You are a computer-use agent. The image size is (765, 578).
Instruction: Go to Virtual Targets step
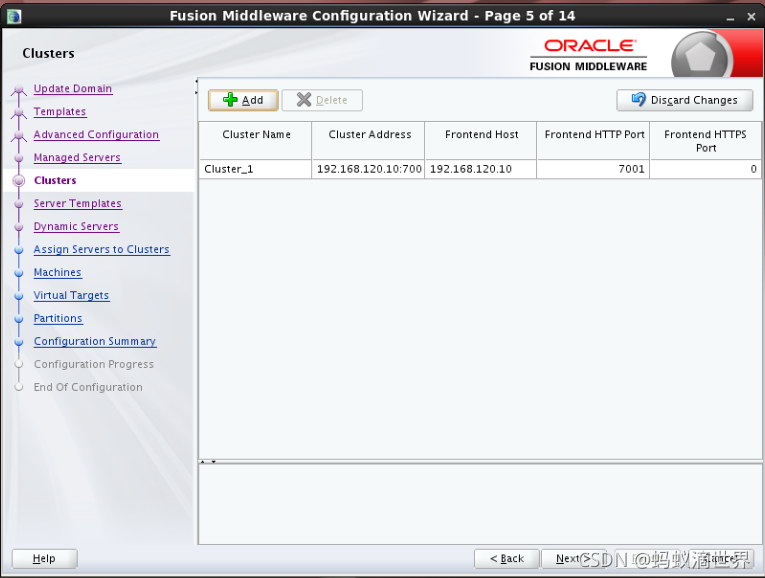tap(71, 295)
